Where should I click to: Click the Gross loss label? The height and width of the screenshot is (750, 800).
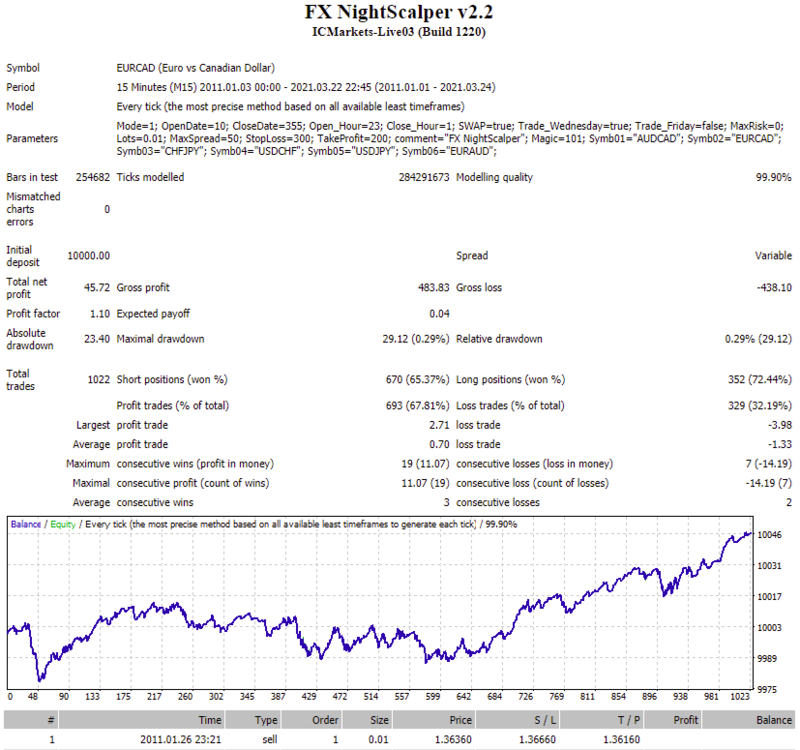pos(479,288)
